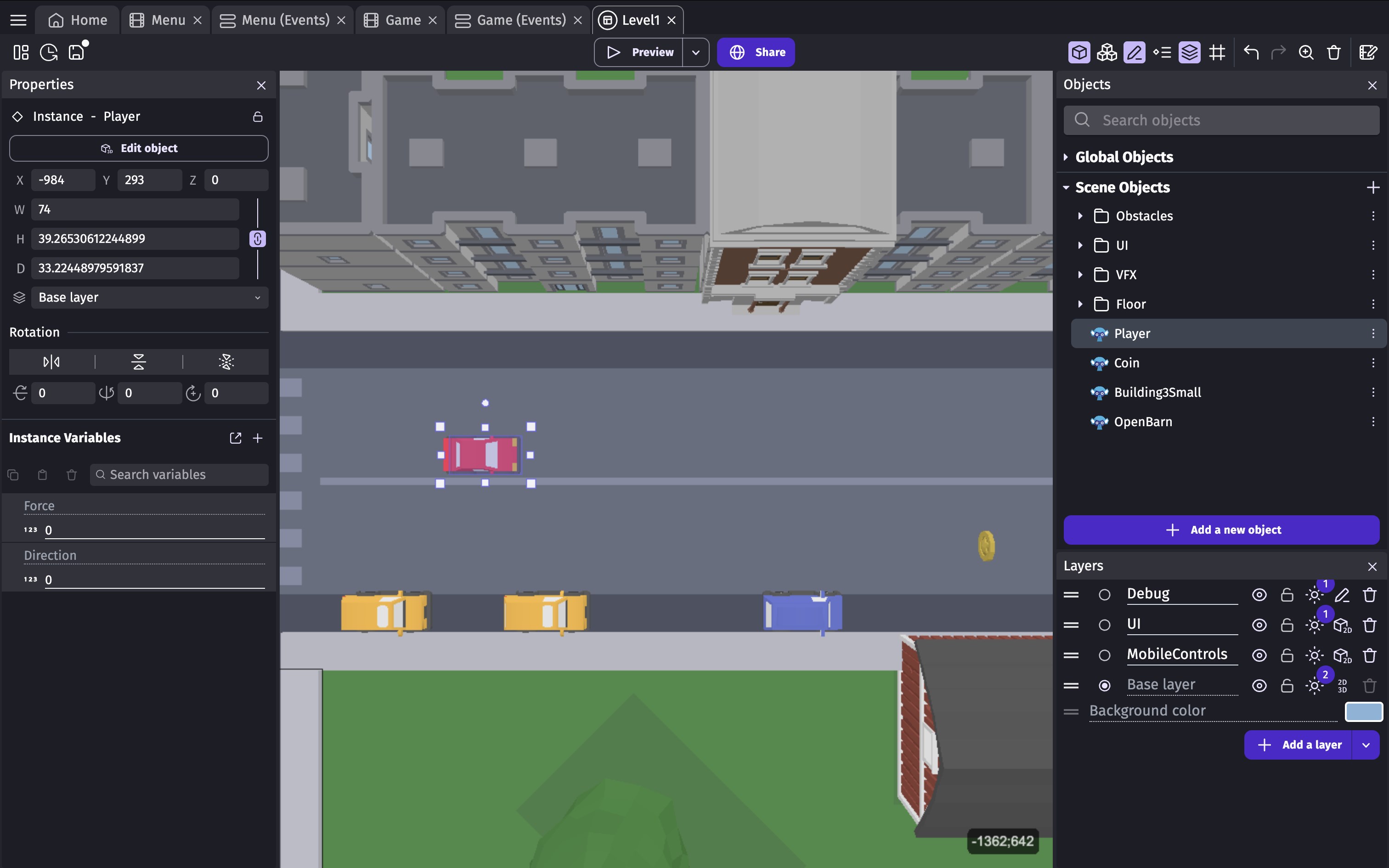Image resolution: width=1389 pixels, height=868 pixels.
Task: Click the Background color swatch
Action: click(1363, 711)
